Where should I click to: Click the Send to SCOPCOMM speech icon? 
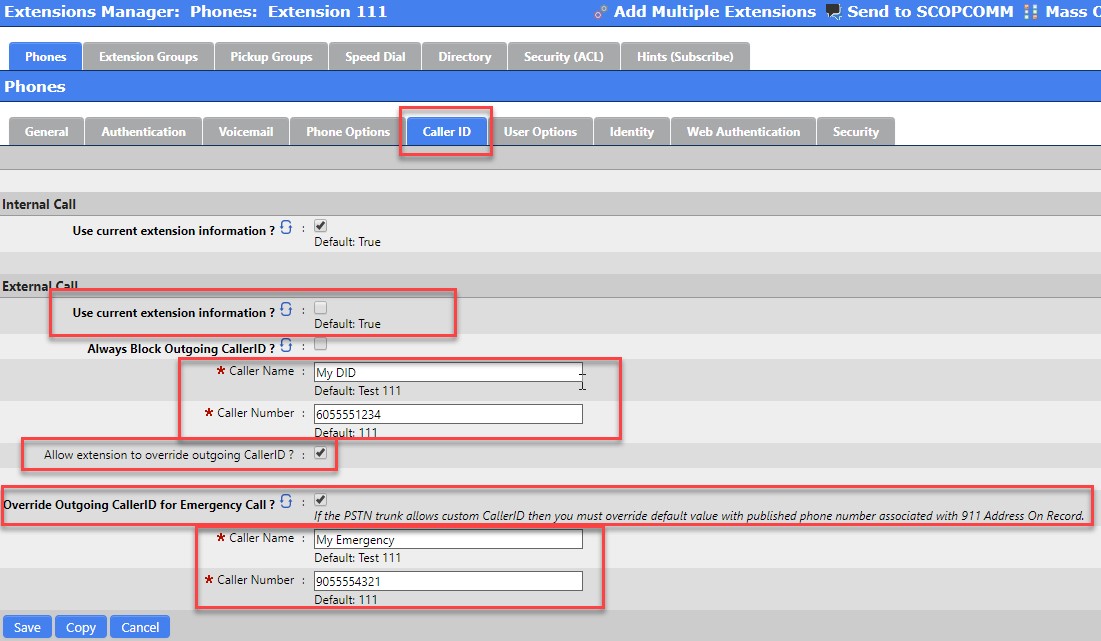coord(833,13)
